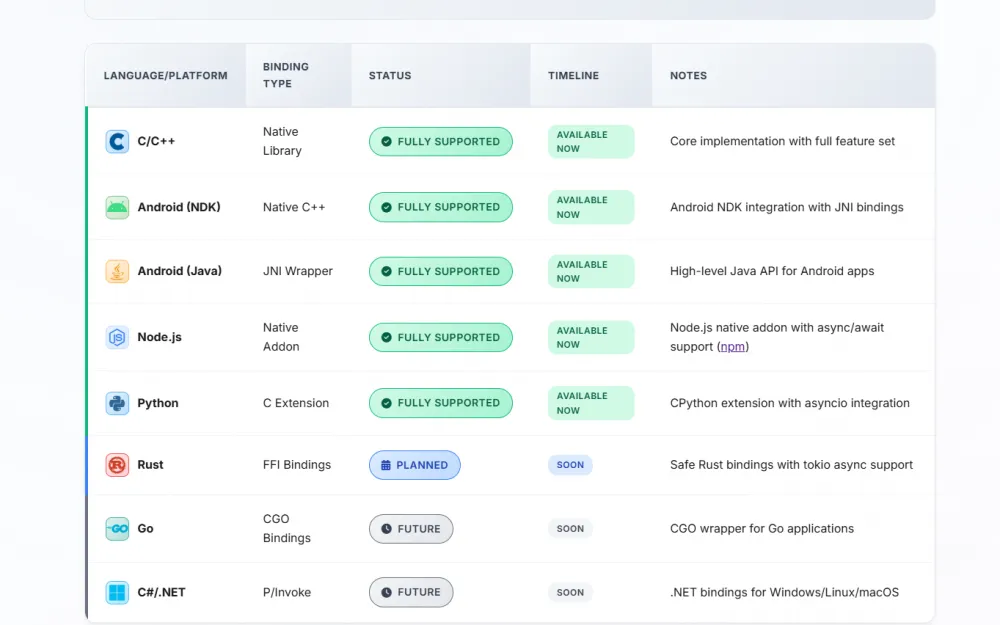
Task: Click the Planned status badge for Rust
Action: pos(414,465)
